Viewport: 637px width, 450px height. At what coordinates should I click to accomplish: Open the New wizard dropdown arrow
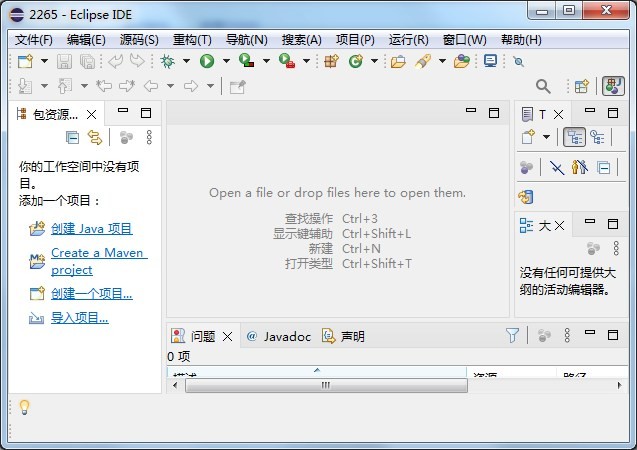(44, 61)
